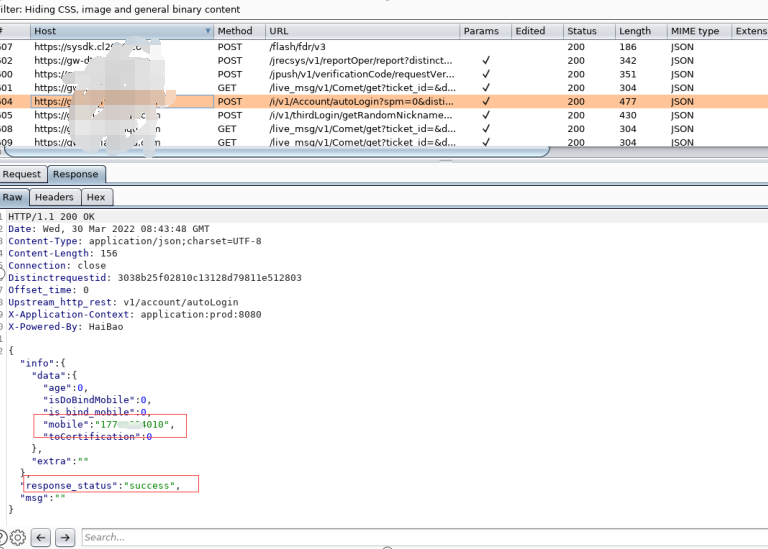768x549 pixels.
Task: Select the /jrecsys/v1/reportOper/report request row
Action: coord(384,60)
